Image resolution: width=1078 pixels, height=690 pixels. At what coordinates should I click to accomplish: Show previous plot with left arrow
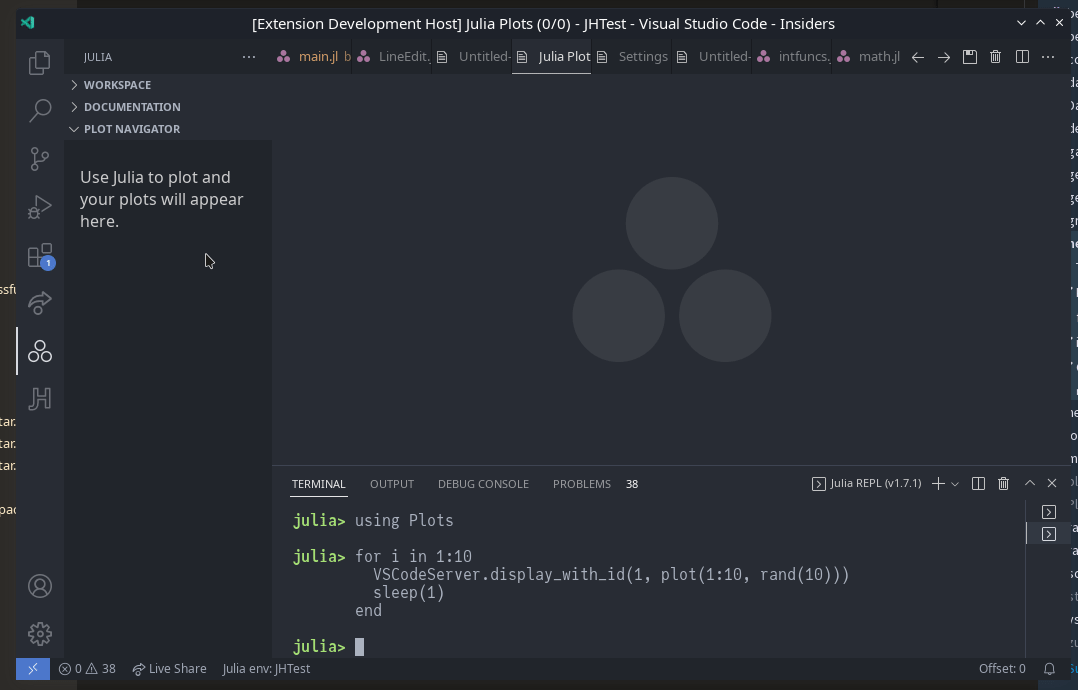pos(917,57)
